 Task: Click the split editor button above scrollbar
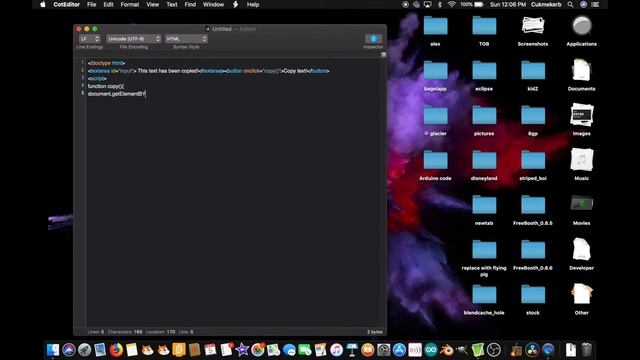[x=384, y=54]
